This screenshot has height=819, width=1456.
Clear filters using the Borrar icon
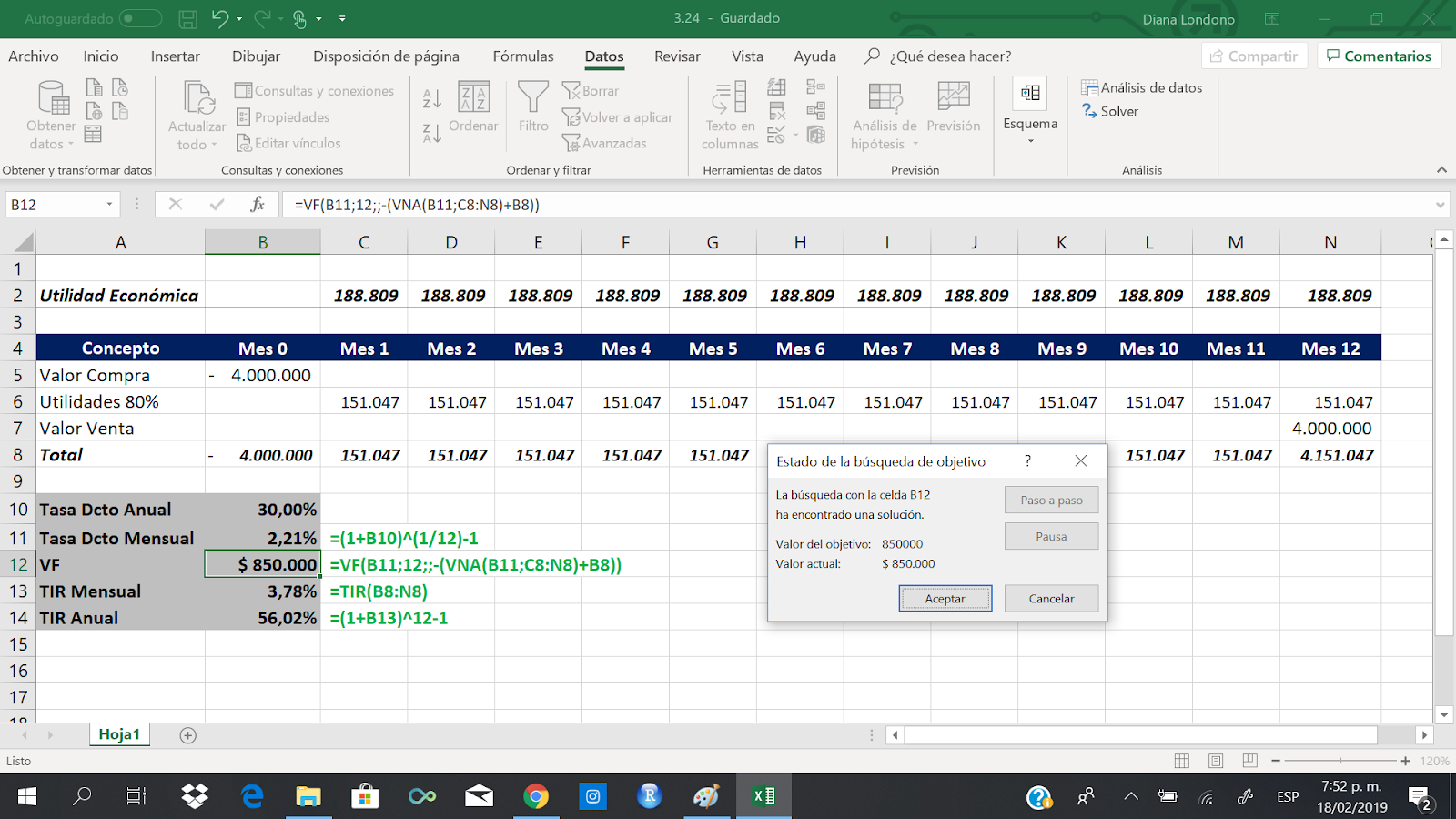click(x=591, y=91)
